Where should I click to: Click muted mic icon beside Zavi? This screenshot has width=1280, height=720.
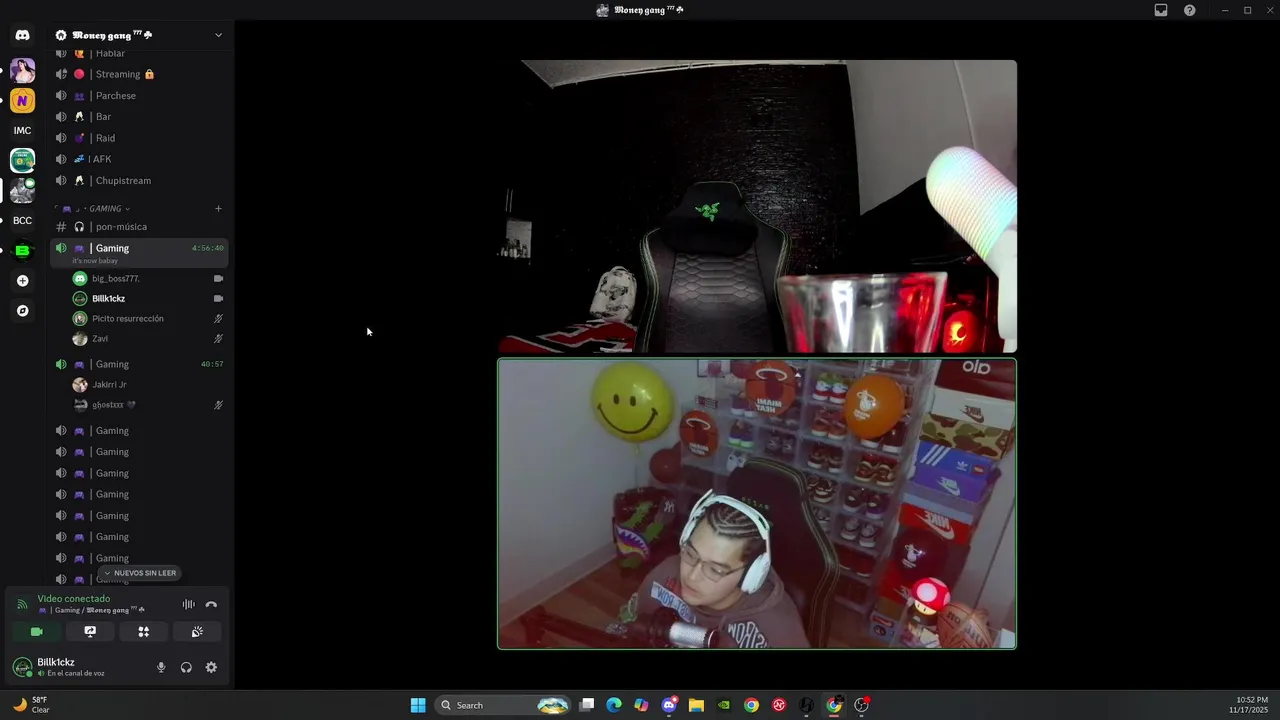pos(218,339)
